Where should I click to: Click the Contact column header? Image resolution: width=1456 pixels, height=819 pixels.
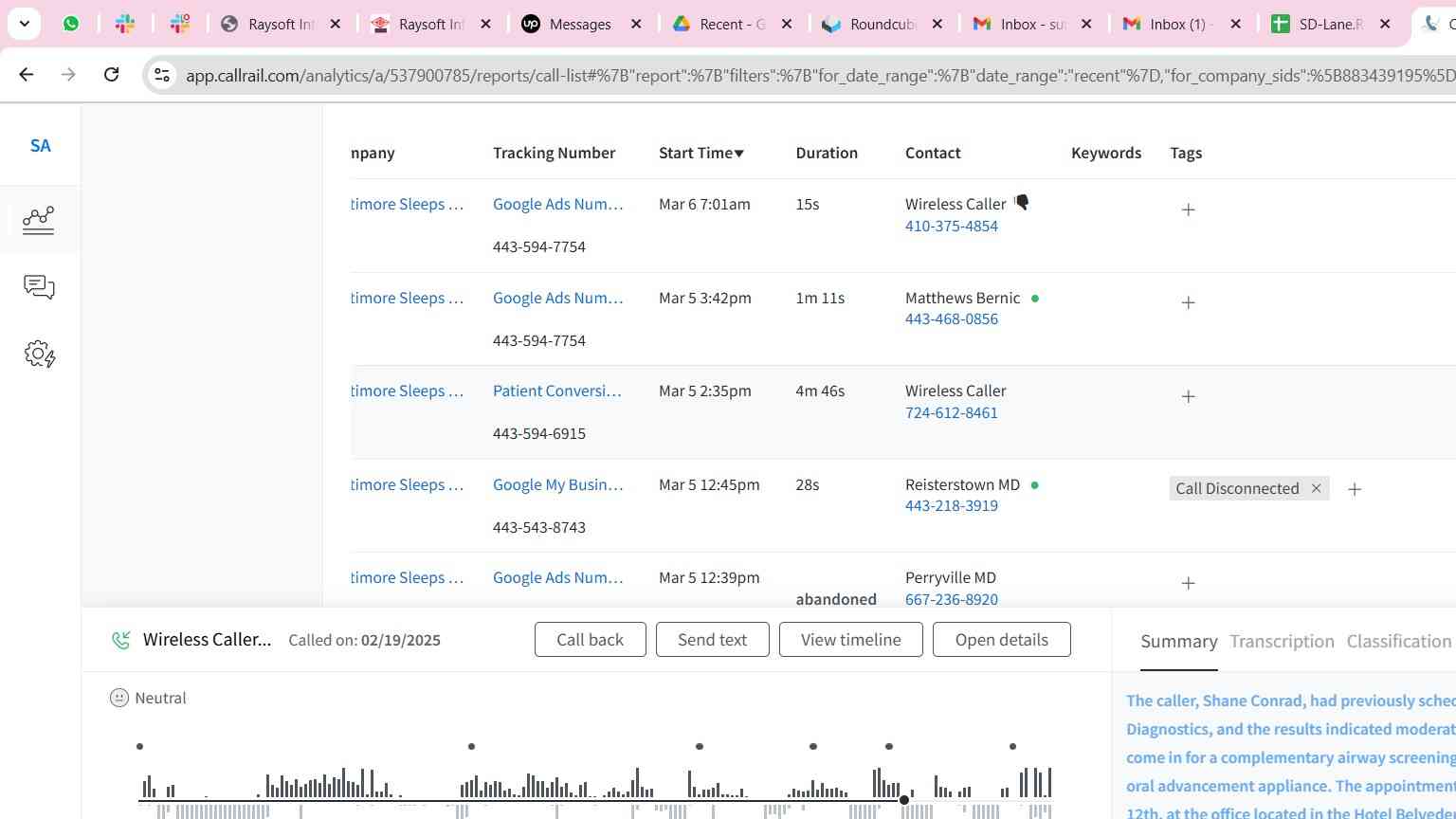pyautogui.click(x=933, y=153)
